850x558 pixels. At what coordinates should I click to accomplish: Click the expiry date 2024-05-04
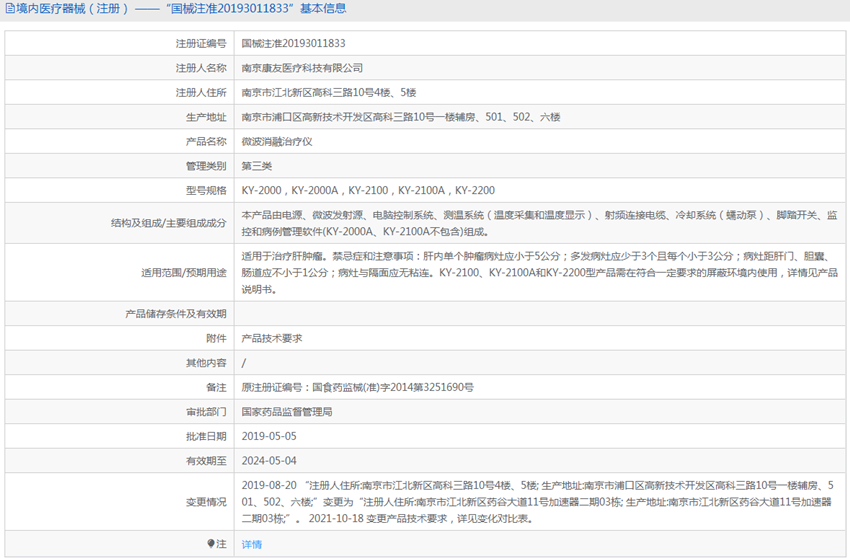[269, 460]
